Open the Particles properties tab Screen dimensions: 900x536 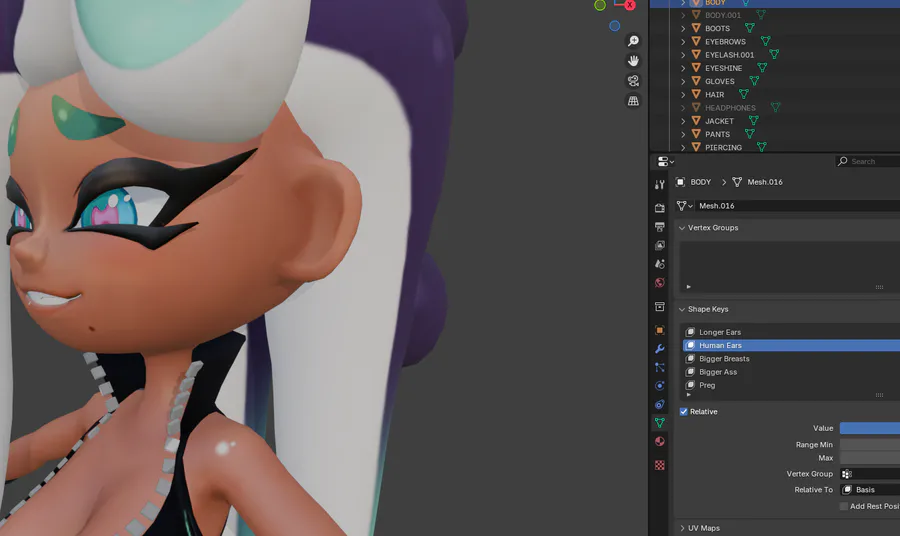(660, 367)
